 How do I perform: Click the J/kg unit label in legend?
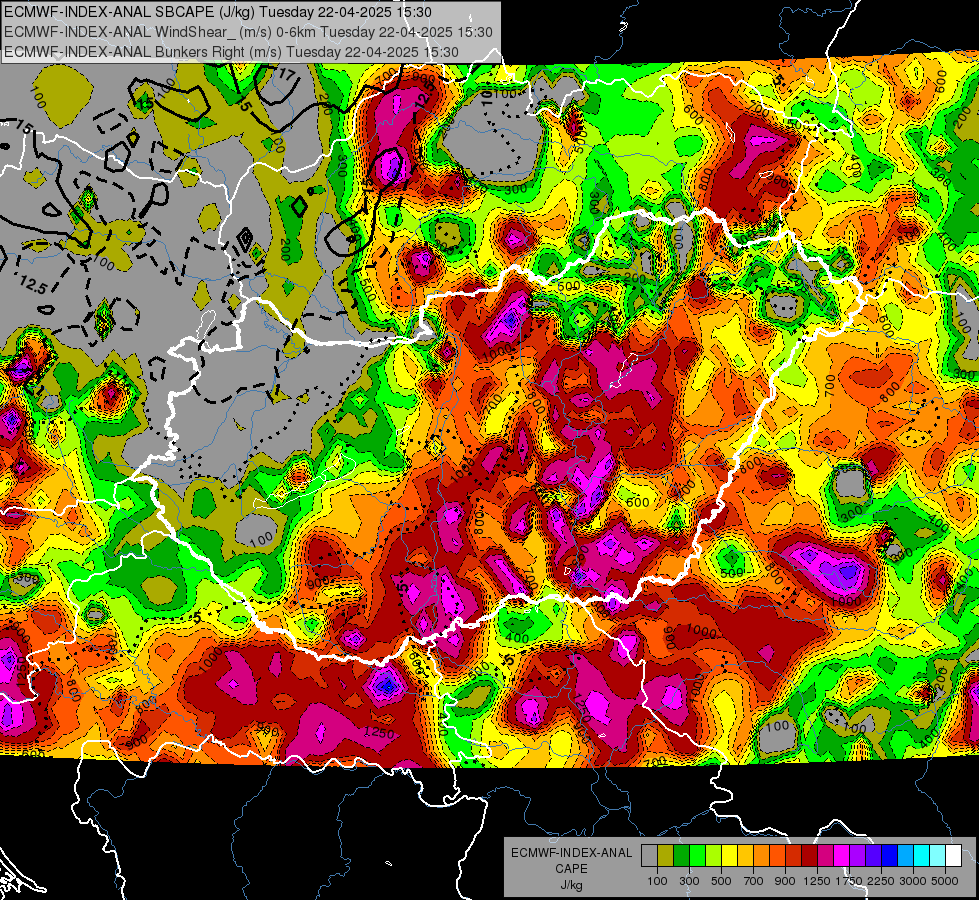[571, 885]
